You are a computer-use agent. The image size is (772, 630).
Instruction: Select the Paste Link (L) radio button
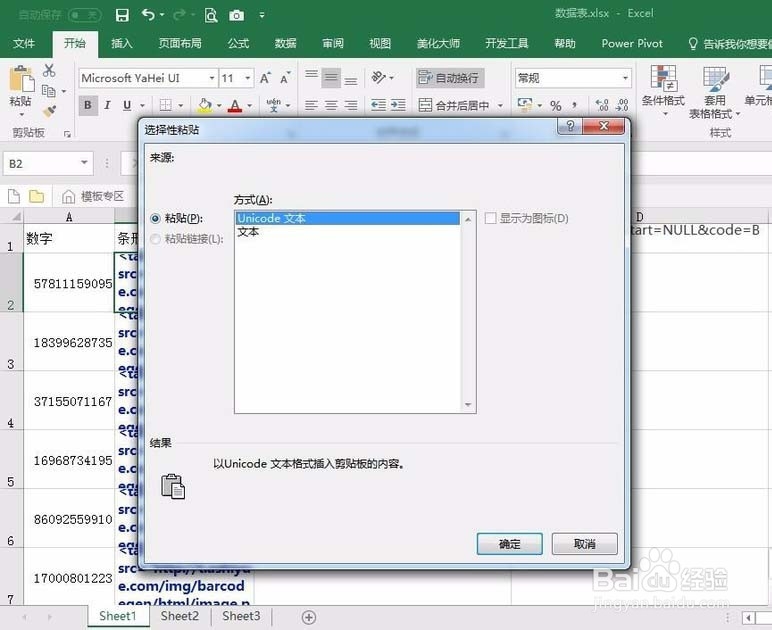pos(155,239)
